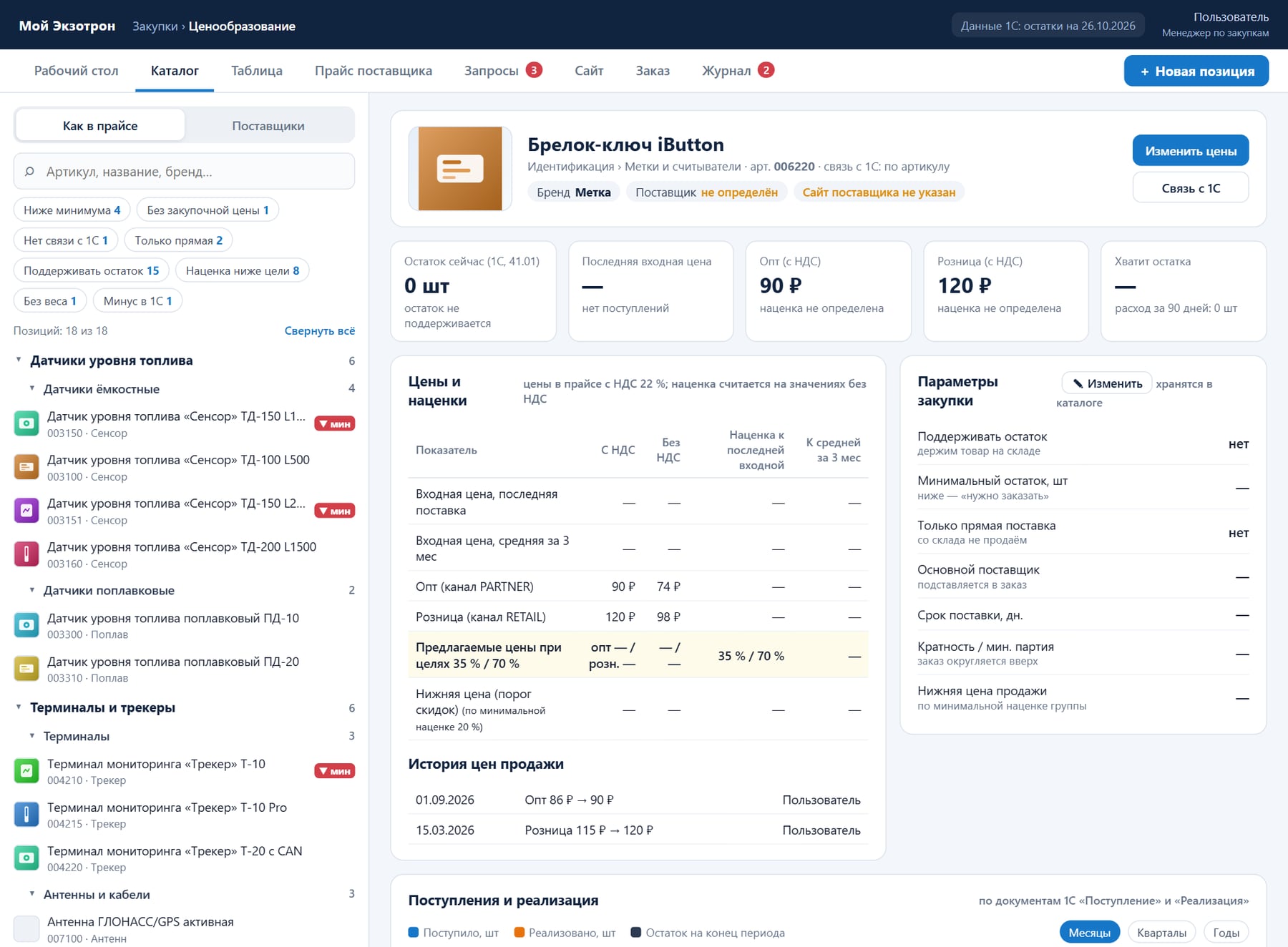
Task: Click the «Свернуть всё» link
Action: pos(320,330)
